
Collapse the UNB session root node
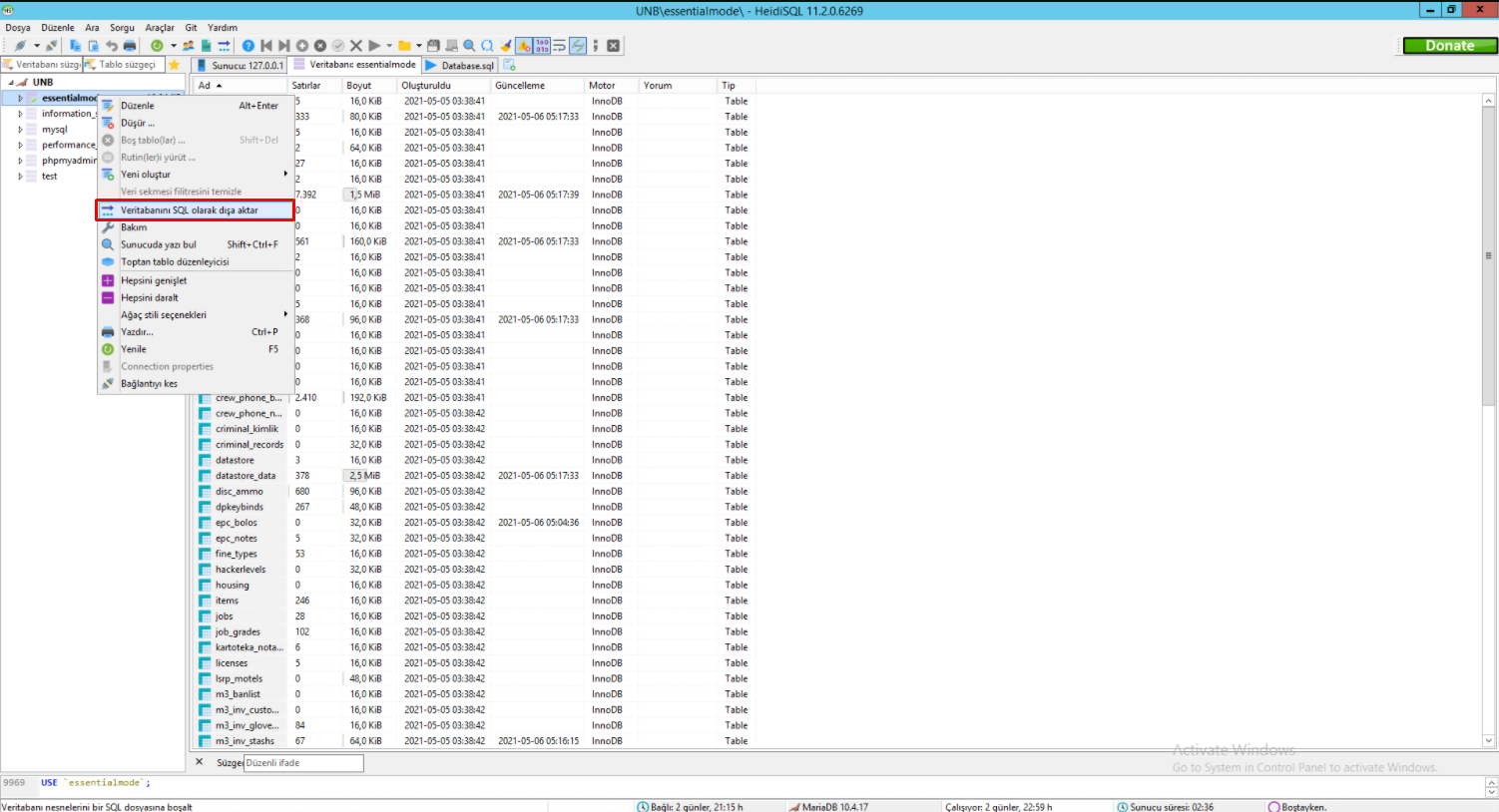[x=11, y=83]
